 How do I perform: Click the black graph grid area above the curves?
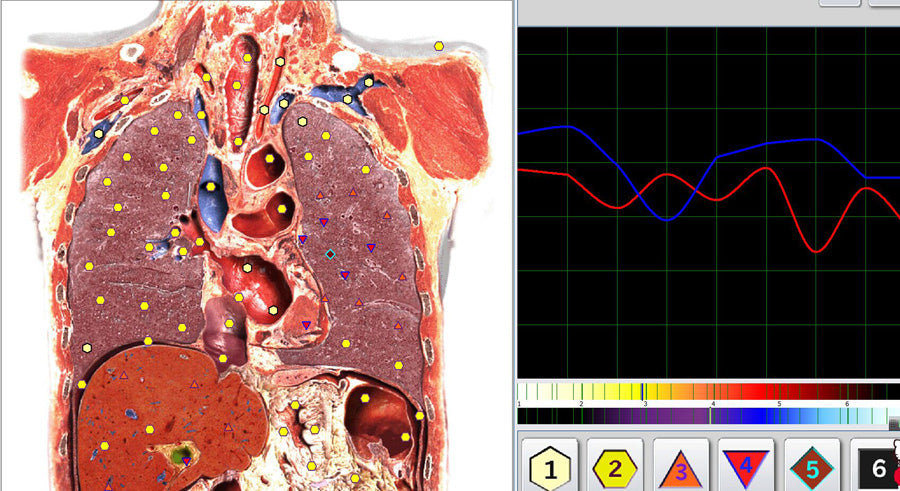(700, 70)
